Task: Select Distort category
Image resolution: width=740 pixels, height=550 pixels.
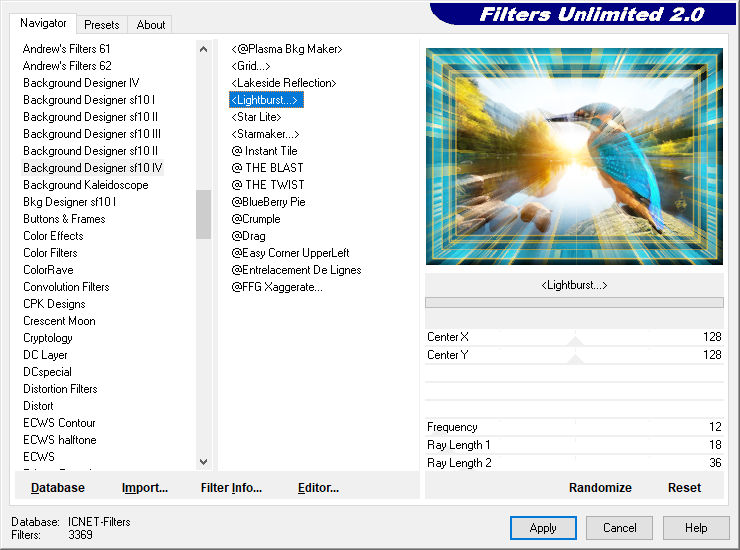Action: pyautogui.click(x=38, y=406)
